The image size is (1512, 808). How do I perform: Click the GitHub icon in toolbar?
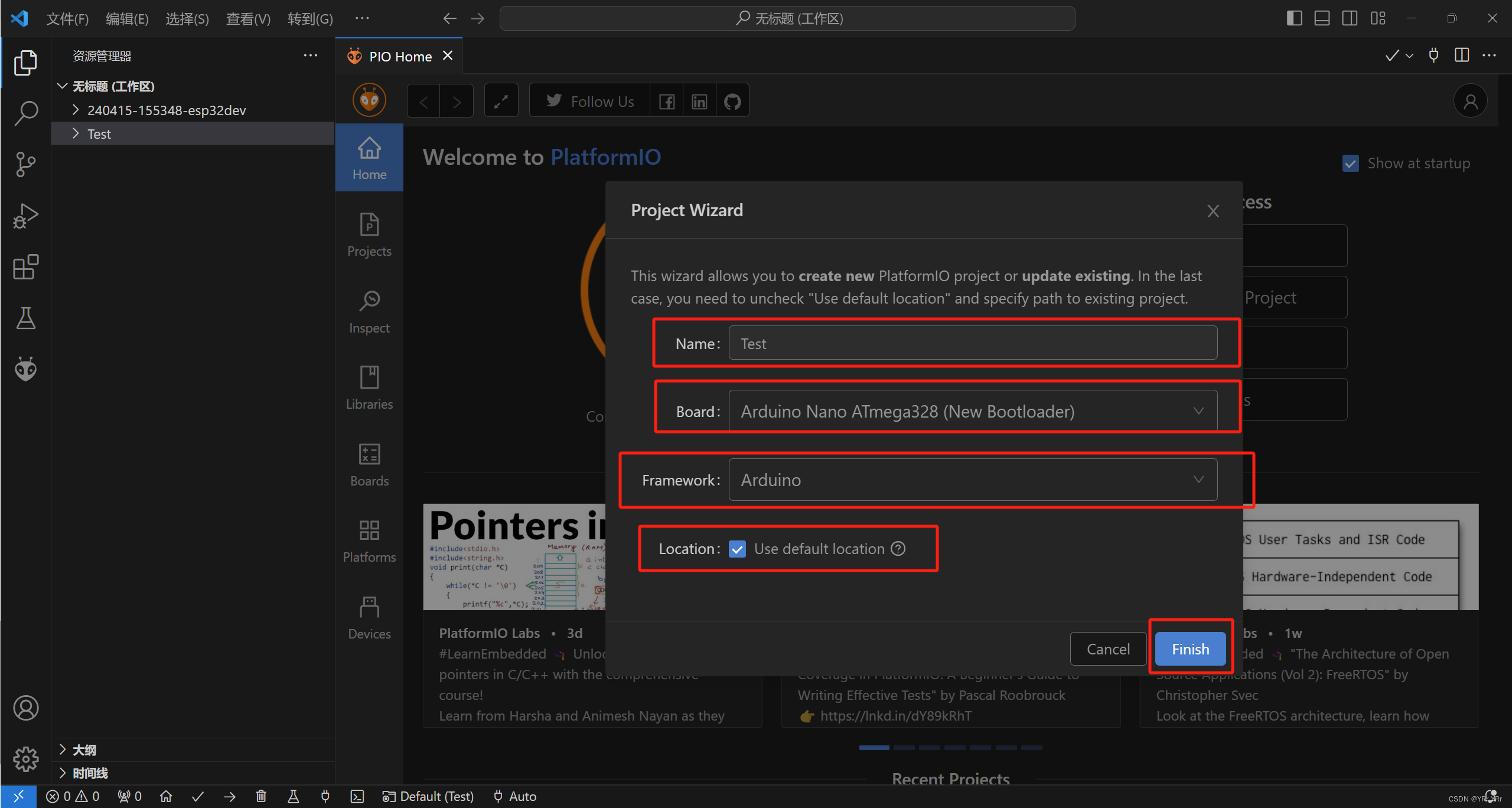pyautogui.click(x=732, y=102)
